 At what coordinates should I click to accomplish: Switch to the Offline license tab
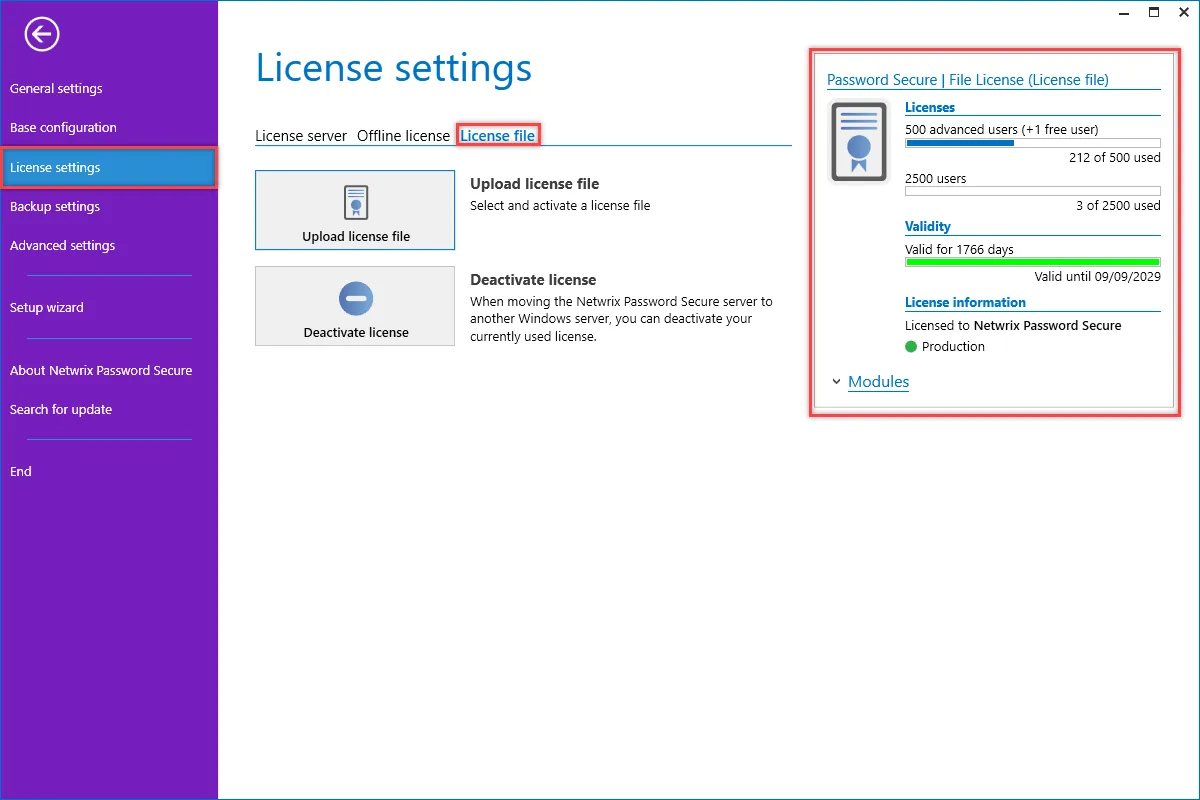point(403,136)
